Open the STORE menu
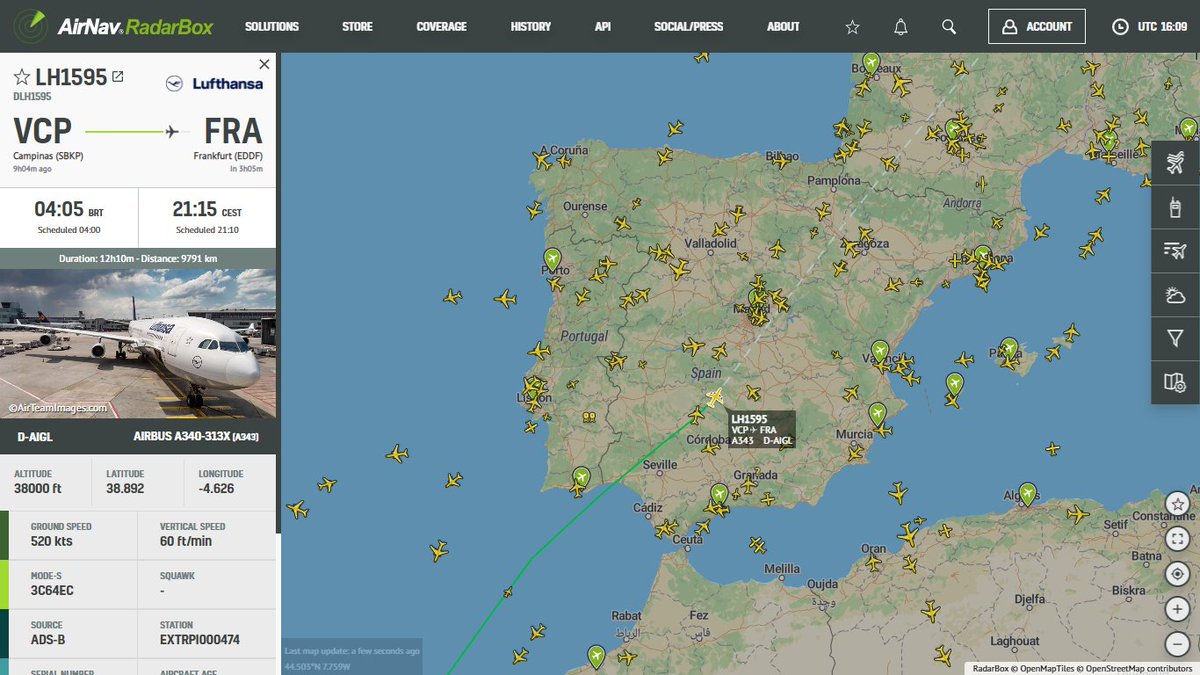 [357, 27]
